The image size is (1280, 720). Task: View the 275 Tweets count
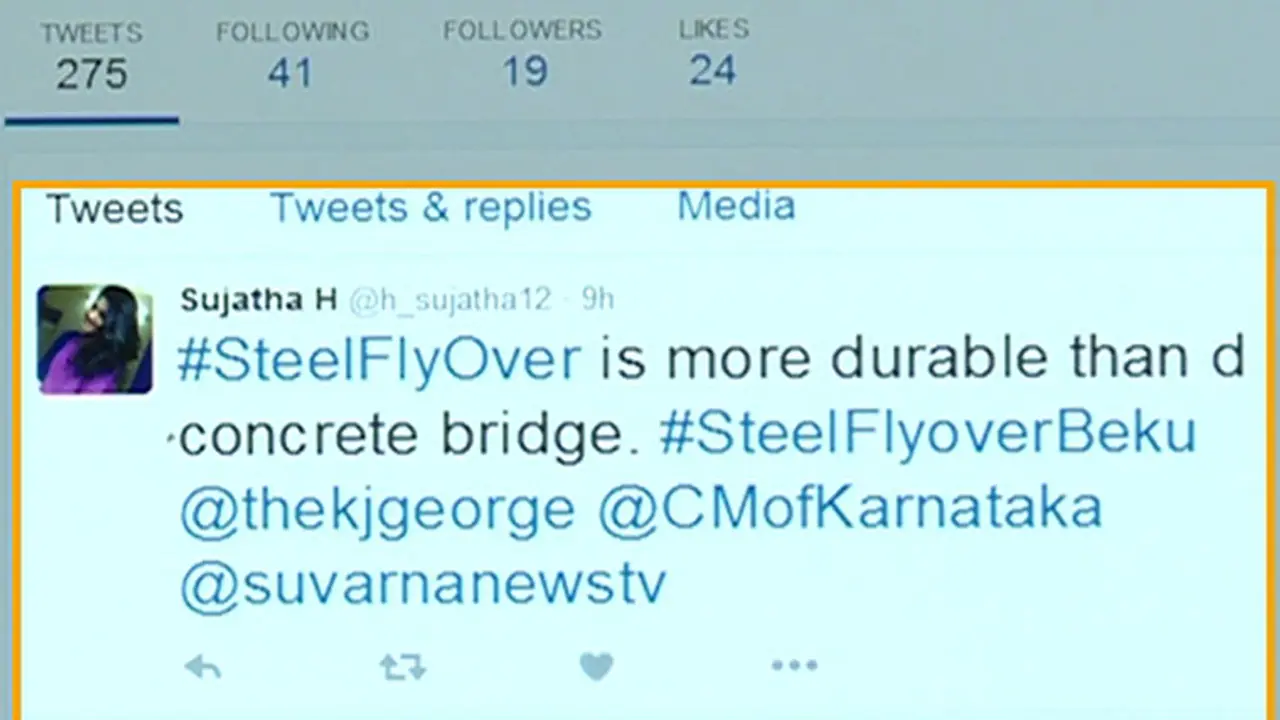tap(91, 58)
